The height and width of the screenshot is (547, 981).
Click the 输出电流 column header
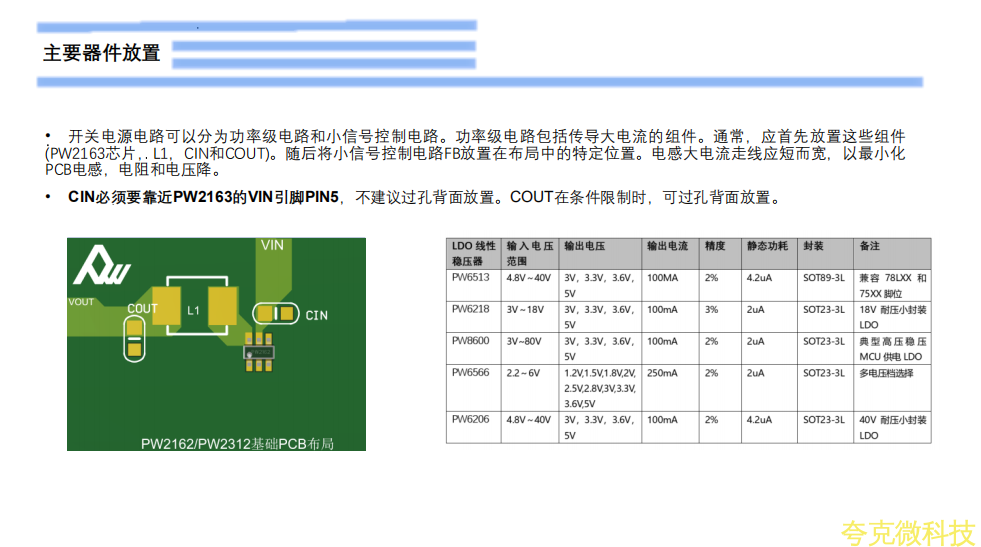(x=667, y=246)
